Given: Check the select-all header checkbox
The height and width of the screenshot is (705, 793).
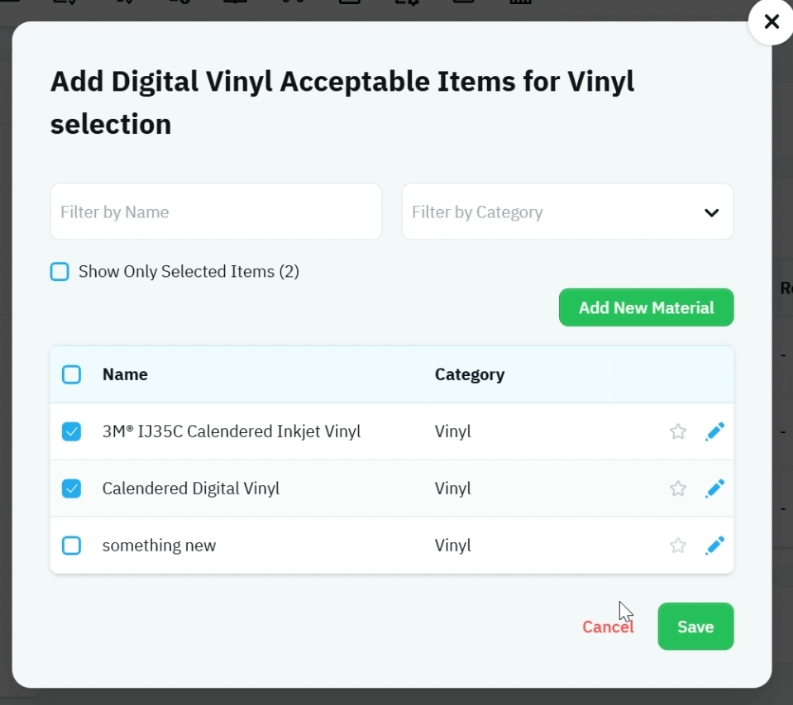Looking at the screenshot, I should click(x=71, y=375).
